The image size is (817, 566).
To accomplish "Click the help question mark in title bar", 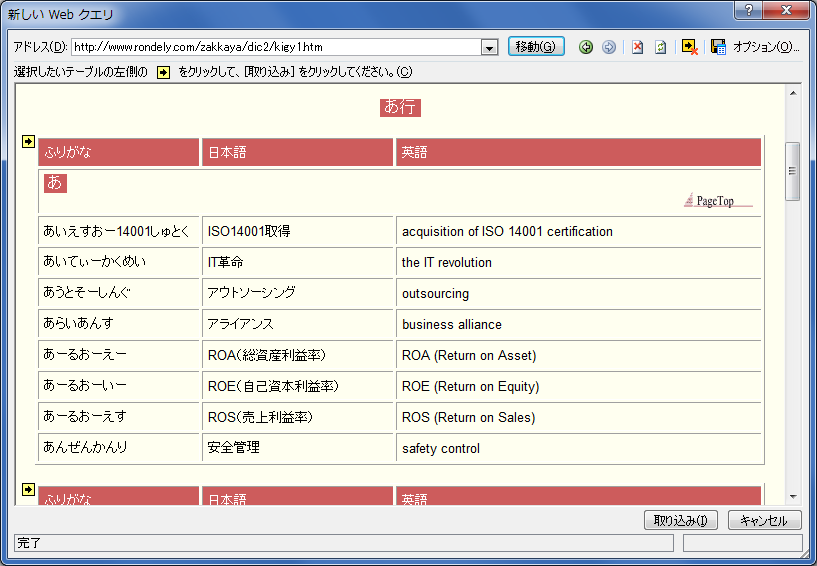I will click(x=745, y=11).
